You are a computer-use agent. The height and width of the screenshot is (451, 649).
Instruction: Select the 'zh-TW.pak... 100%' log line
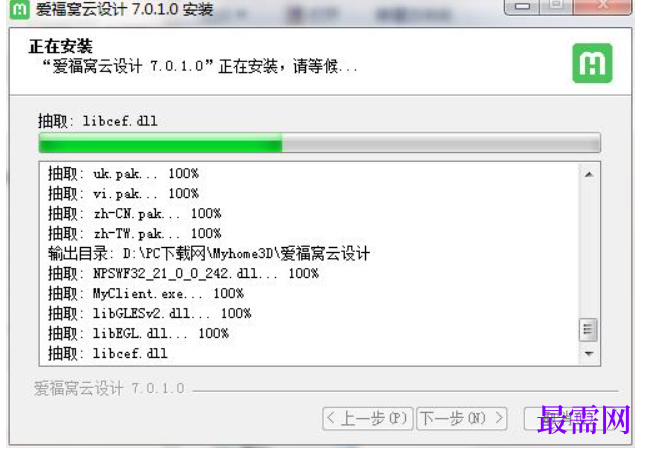click(x=135, y=233)
